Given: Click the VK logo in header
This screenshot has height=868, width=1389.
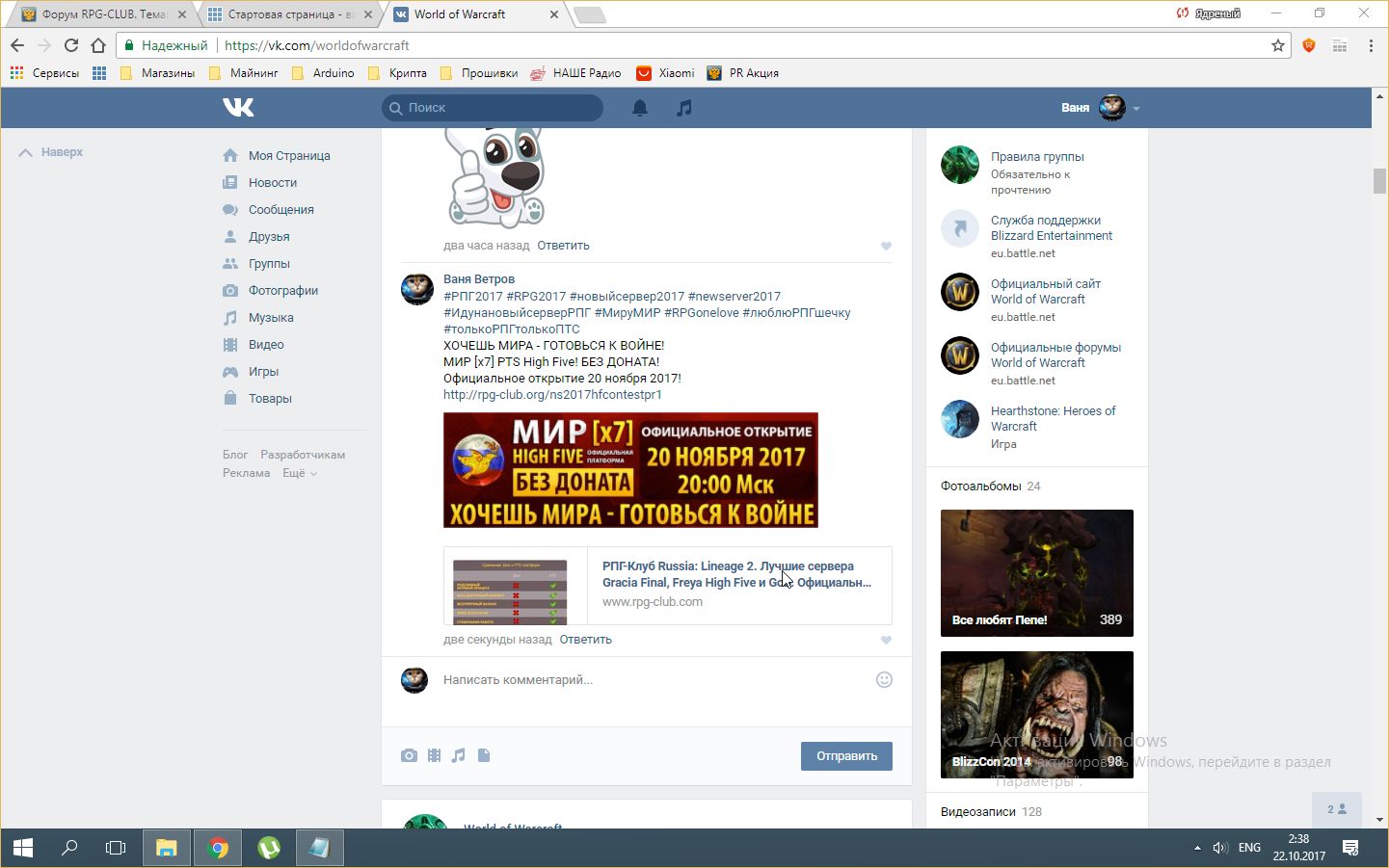Looking at the screenshot, I should [x=238, y=107].
